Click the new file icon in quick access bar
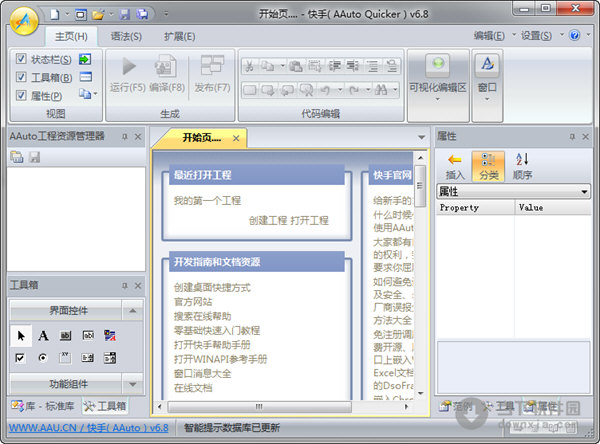600x444 pixels. tap(55, 15)
